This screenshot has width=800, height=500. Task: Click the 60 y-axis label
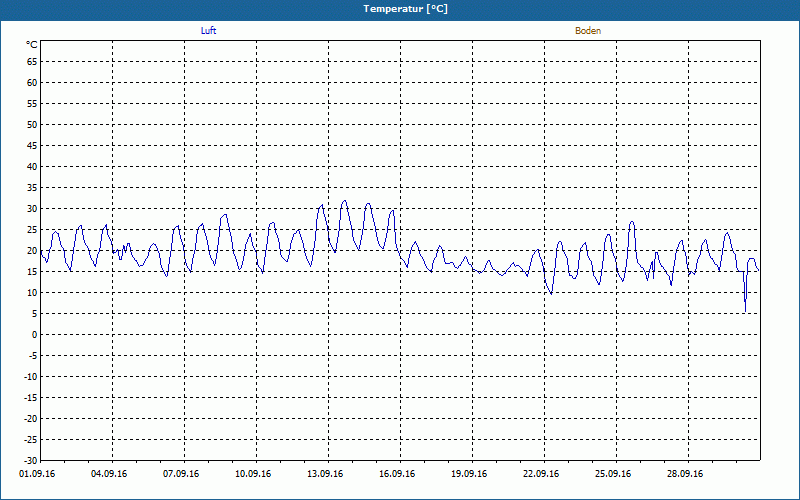click(x=32, y=83)
